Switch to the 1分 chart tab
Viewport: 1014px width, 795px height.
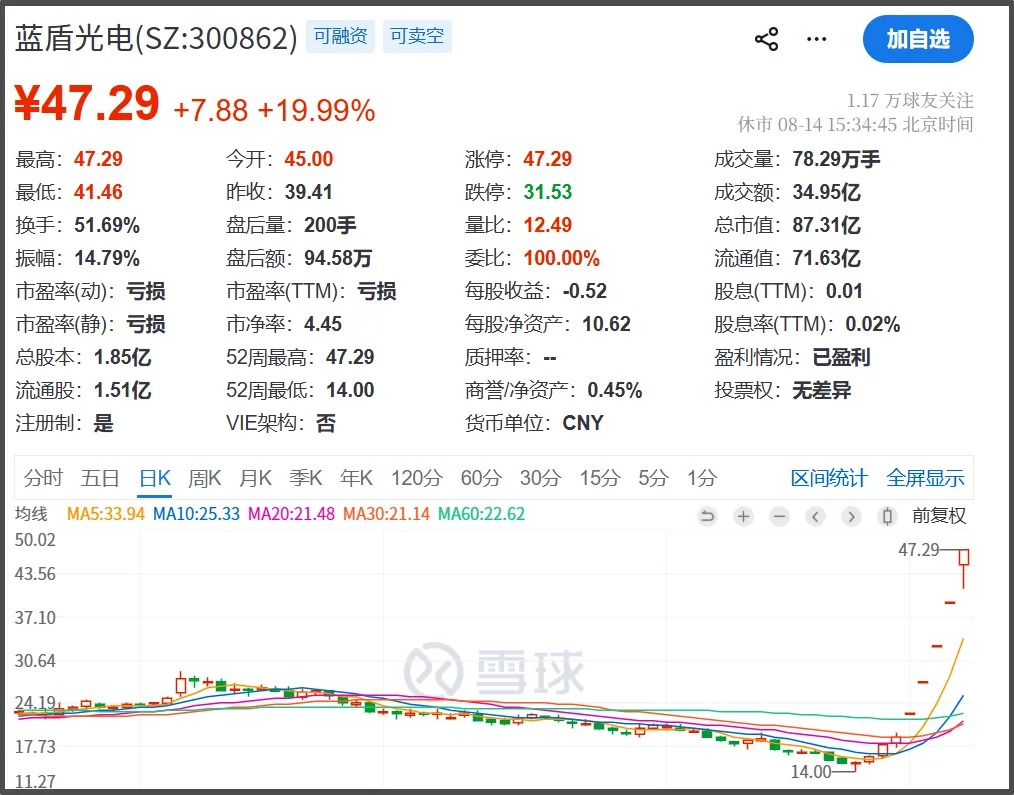[x=702, y=478]
